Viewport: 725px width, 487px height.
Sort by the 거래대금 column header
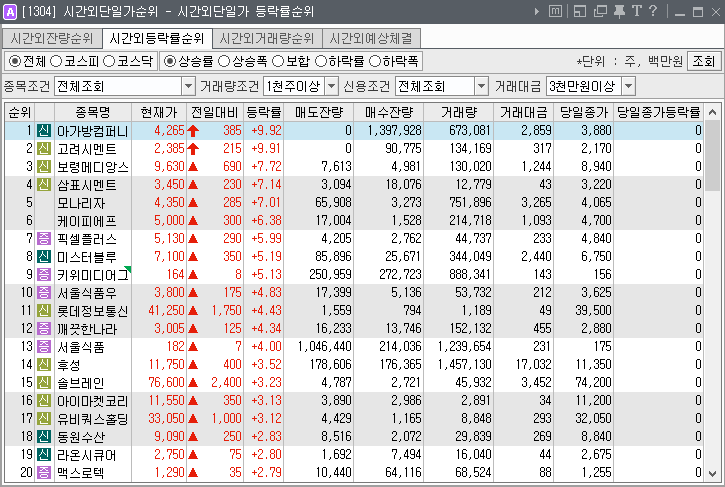[523, 112]
